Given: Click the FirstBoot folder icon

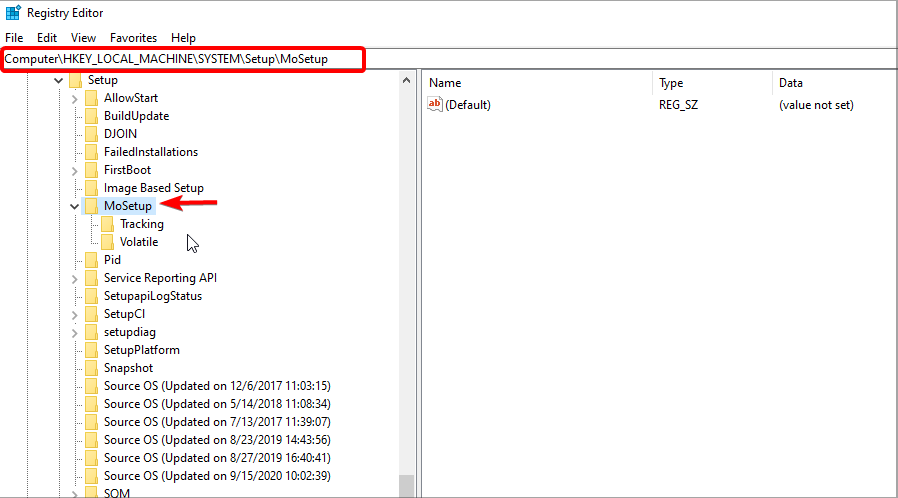Looking at the screenshot, I should [x=91, y=170].
